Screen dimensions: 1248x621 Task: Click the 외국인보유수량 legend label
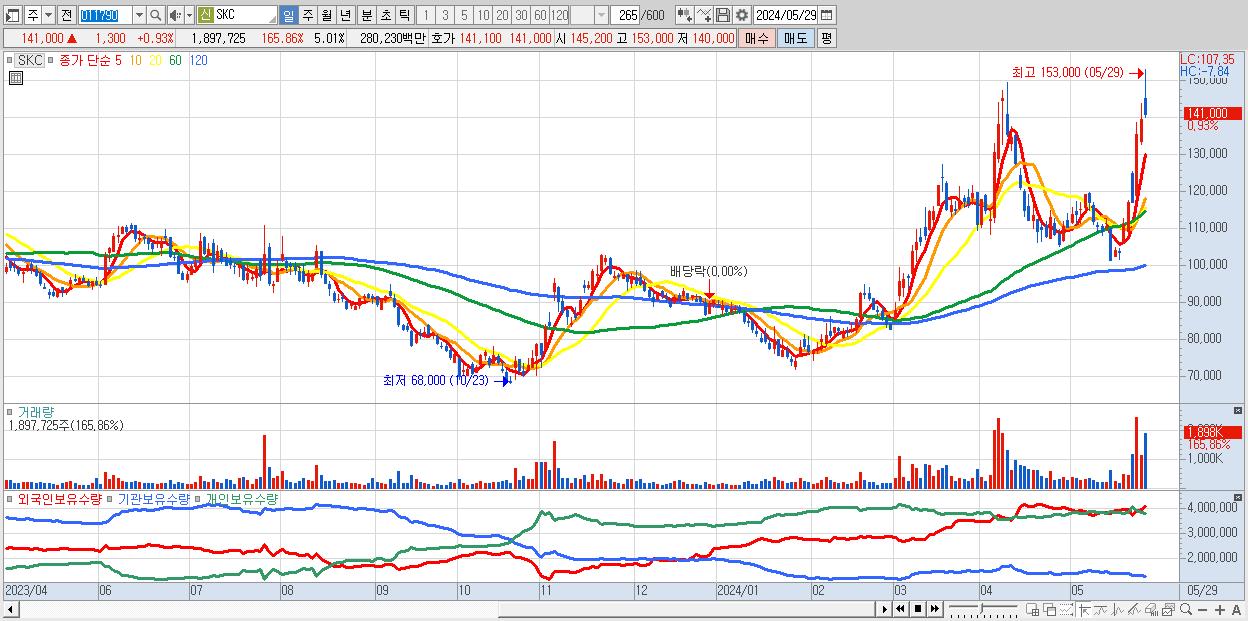(58, 498)
